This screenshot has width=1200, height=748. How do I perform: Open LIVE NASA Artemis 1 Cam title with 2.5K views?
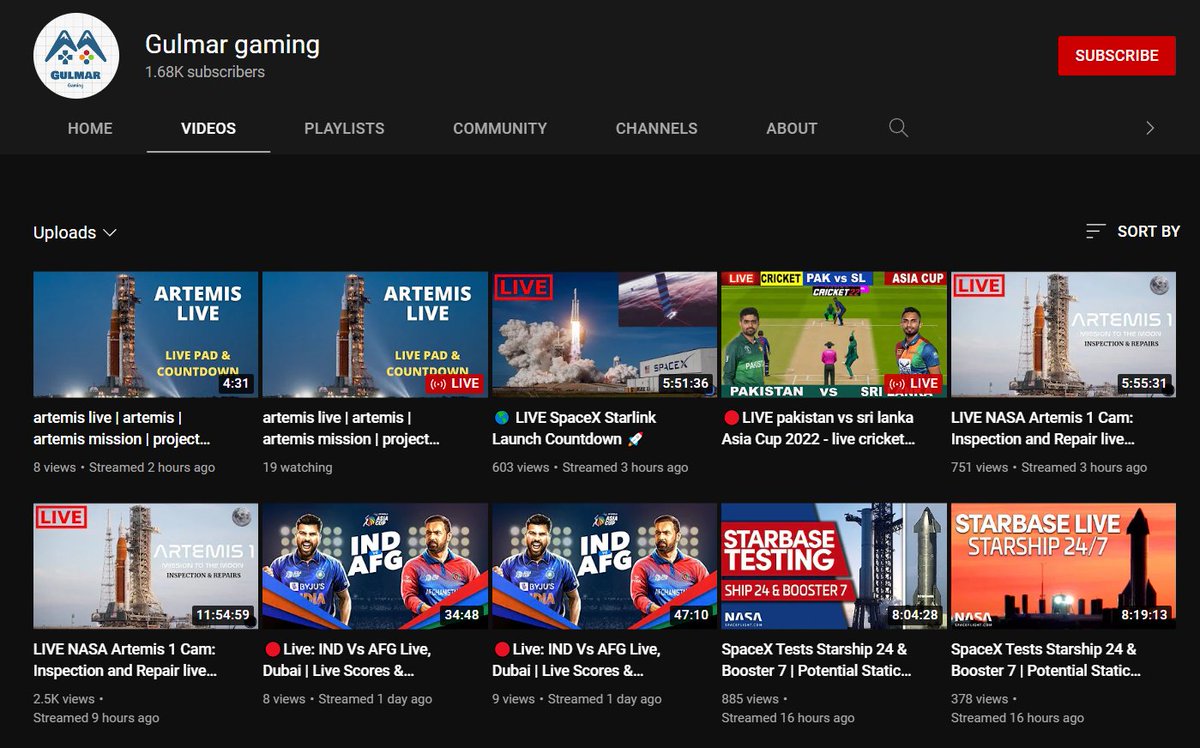pos(125,660)
